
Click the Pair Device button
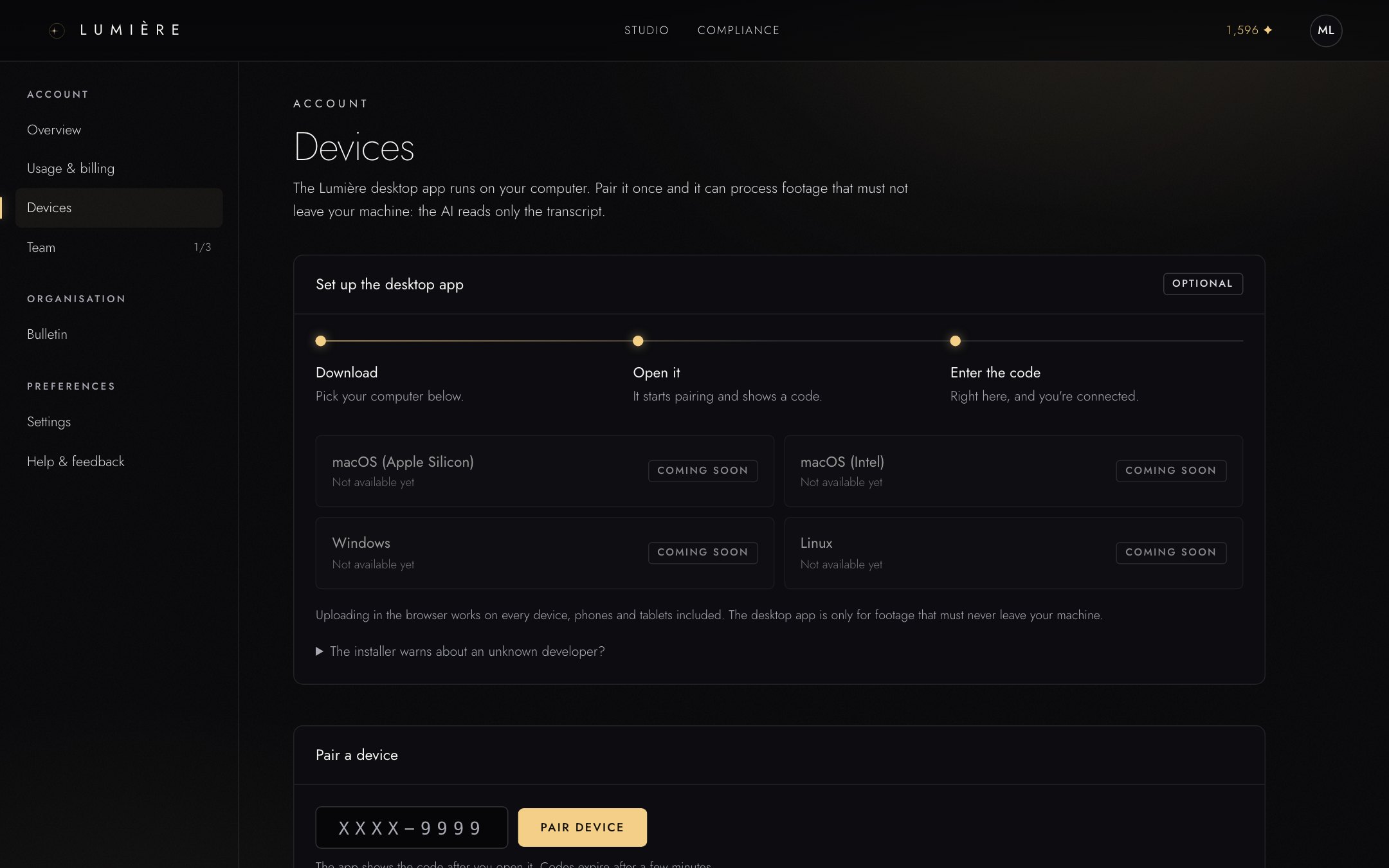tap(582, 827)
